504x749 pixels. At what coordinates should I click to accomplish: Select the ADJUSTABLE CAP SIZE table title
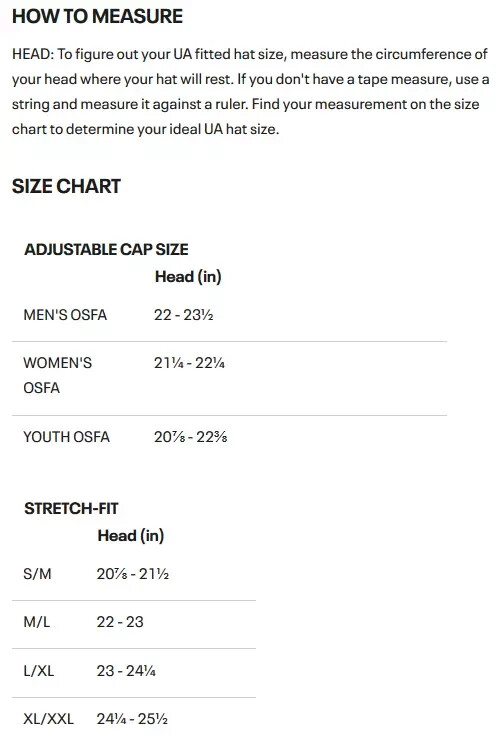(107, 249)
